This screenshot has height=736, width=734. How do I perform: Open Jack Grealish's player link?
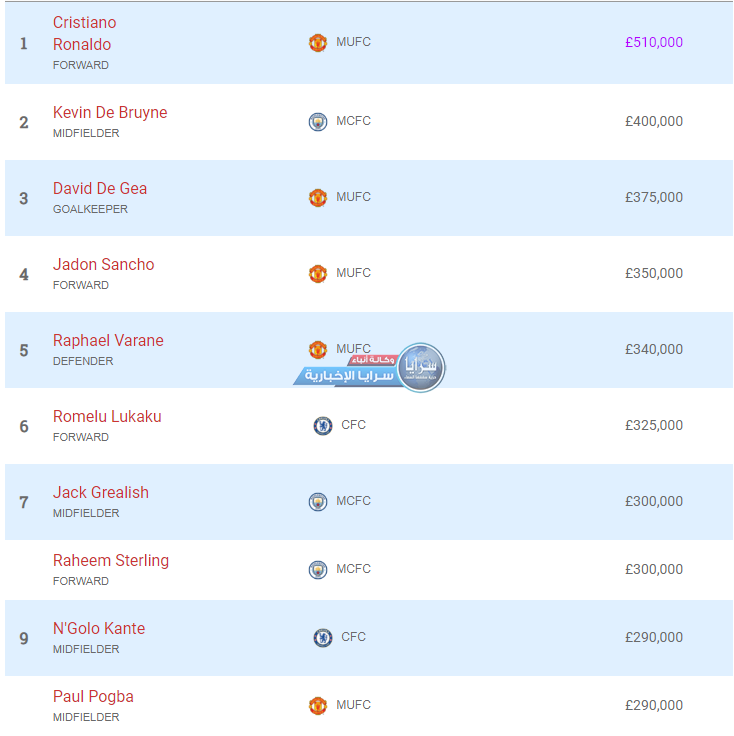pos(101,493)
